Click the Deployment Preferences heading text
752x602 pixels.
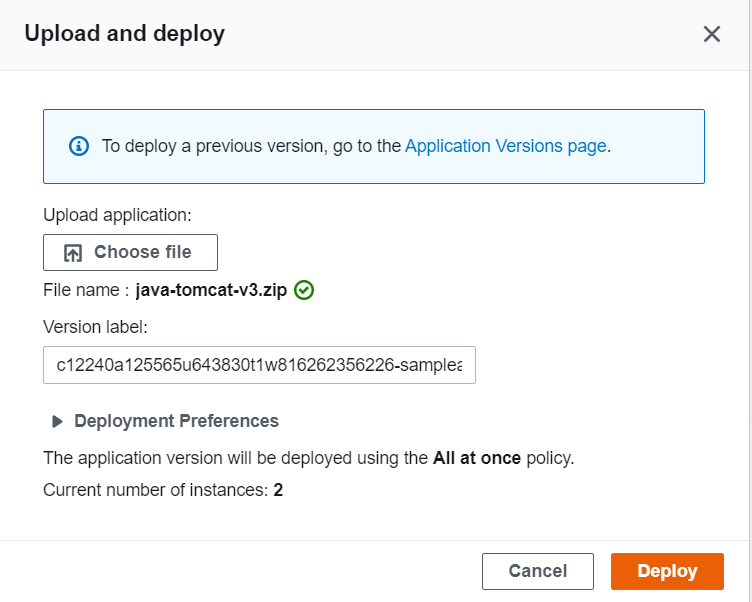pyautogui.click(x=176, y=421)
